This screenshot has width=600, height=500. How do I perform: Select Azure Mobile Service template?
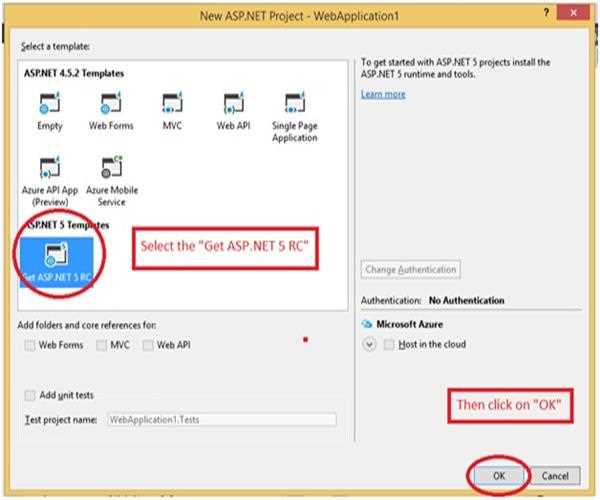coord(111,170)
